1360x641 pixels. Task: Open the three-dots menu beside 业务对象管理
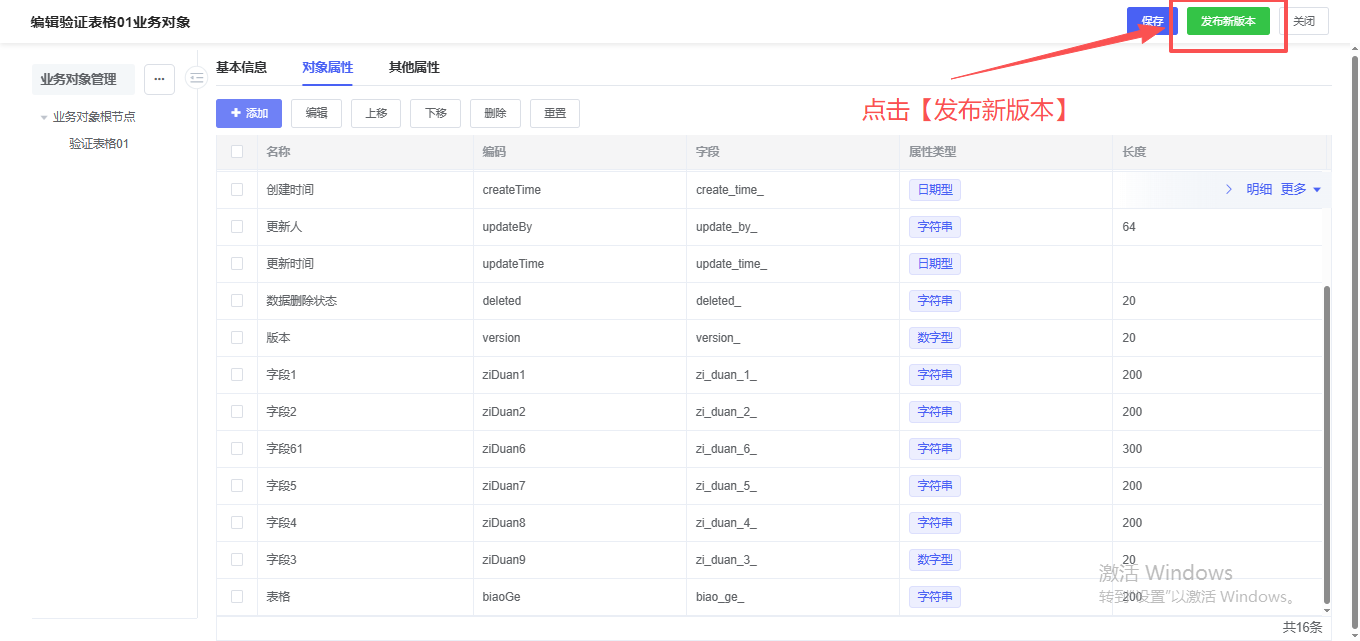159,79
